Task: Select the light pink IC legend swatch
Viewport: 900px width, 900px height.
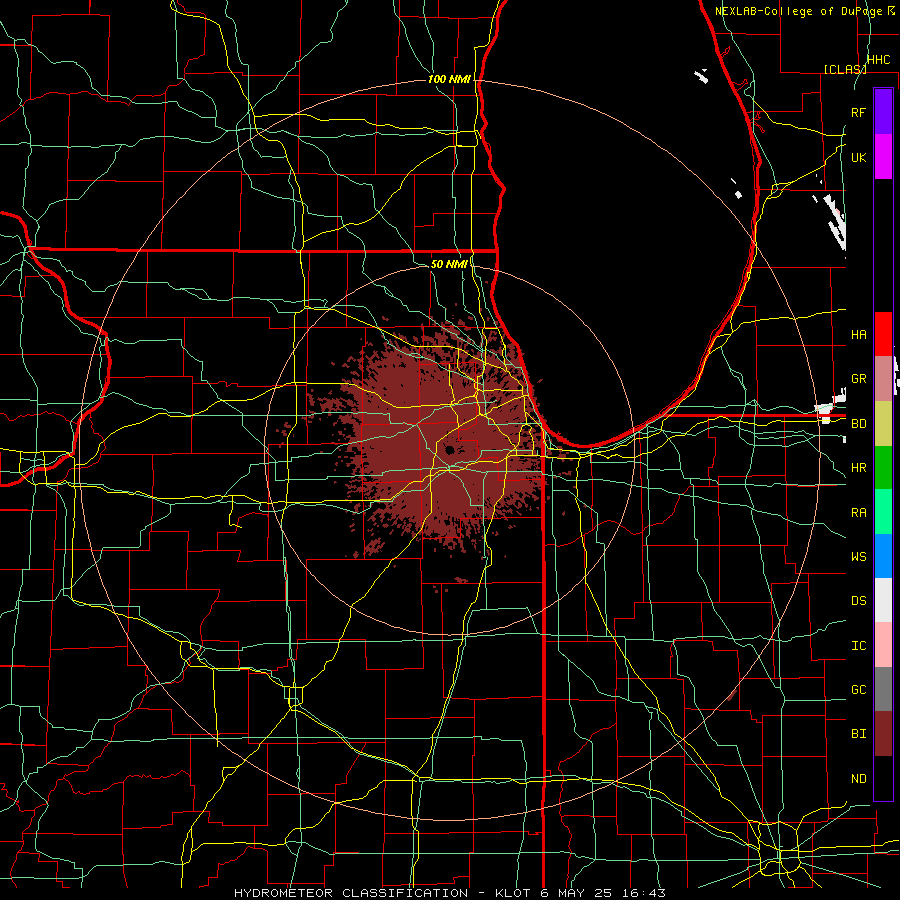Action: (x=883, y=645)
